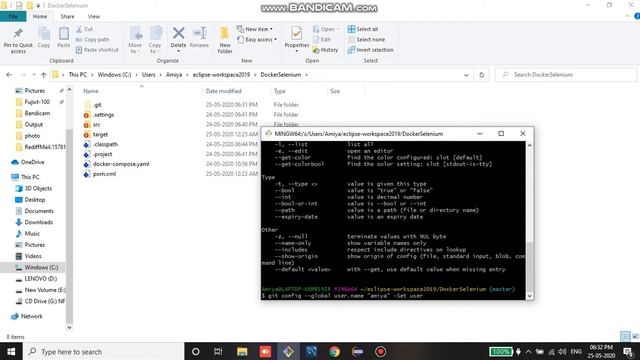Go back with navigation arrow
The image size is (640, 360).
tap(9, 75)
